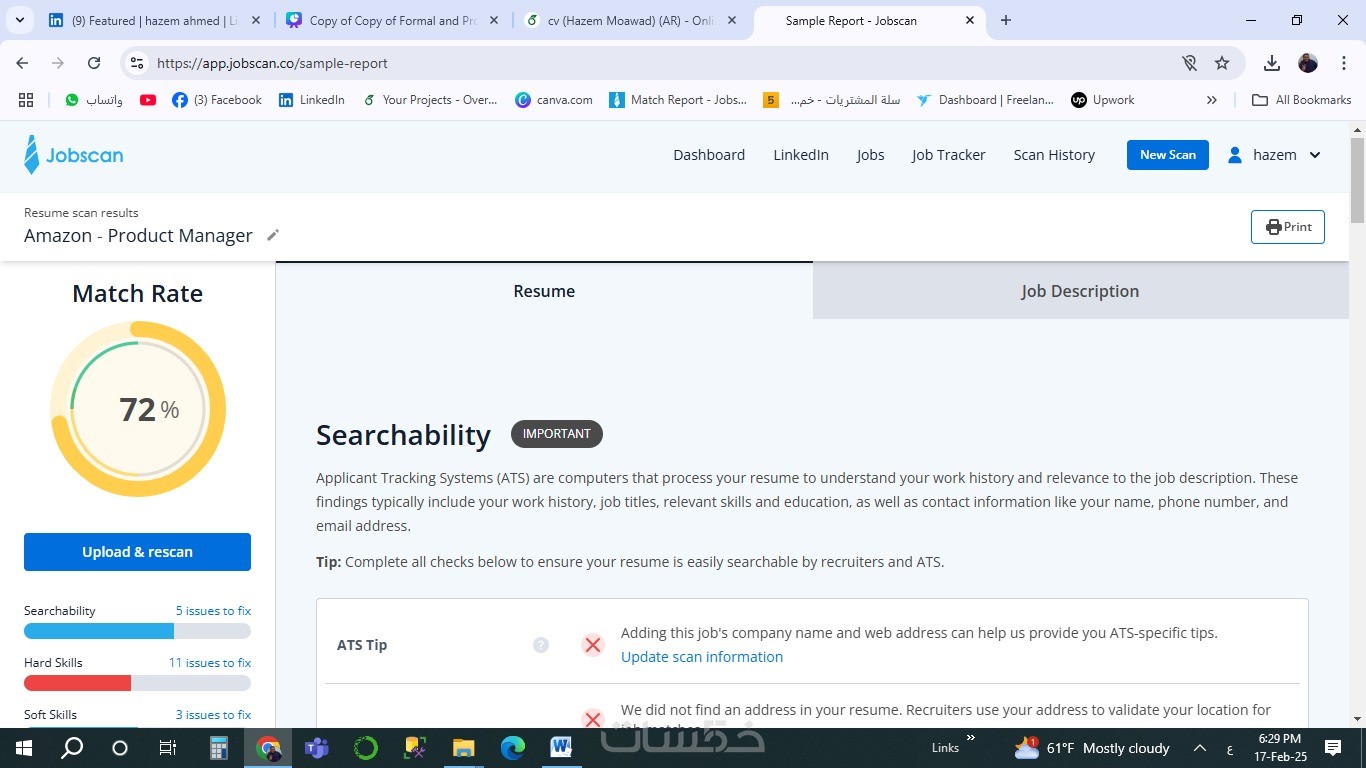Bookmark this page with the star icon
The image size is (1366, 768).
(x=1222, y=63)
